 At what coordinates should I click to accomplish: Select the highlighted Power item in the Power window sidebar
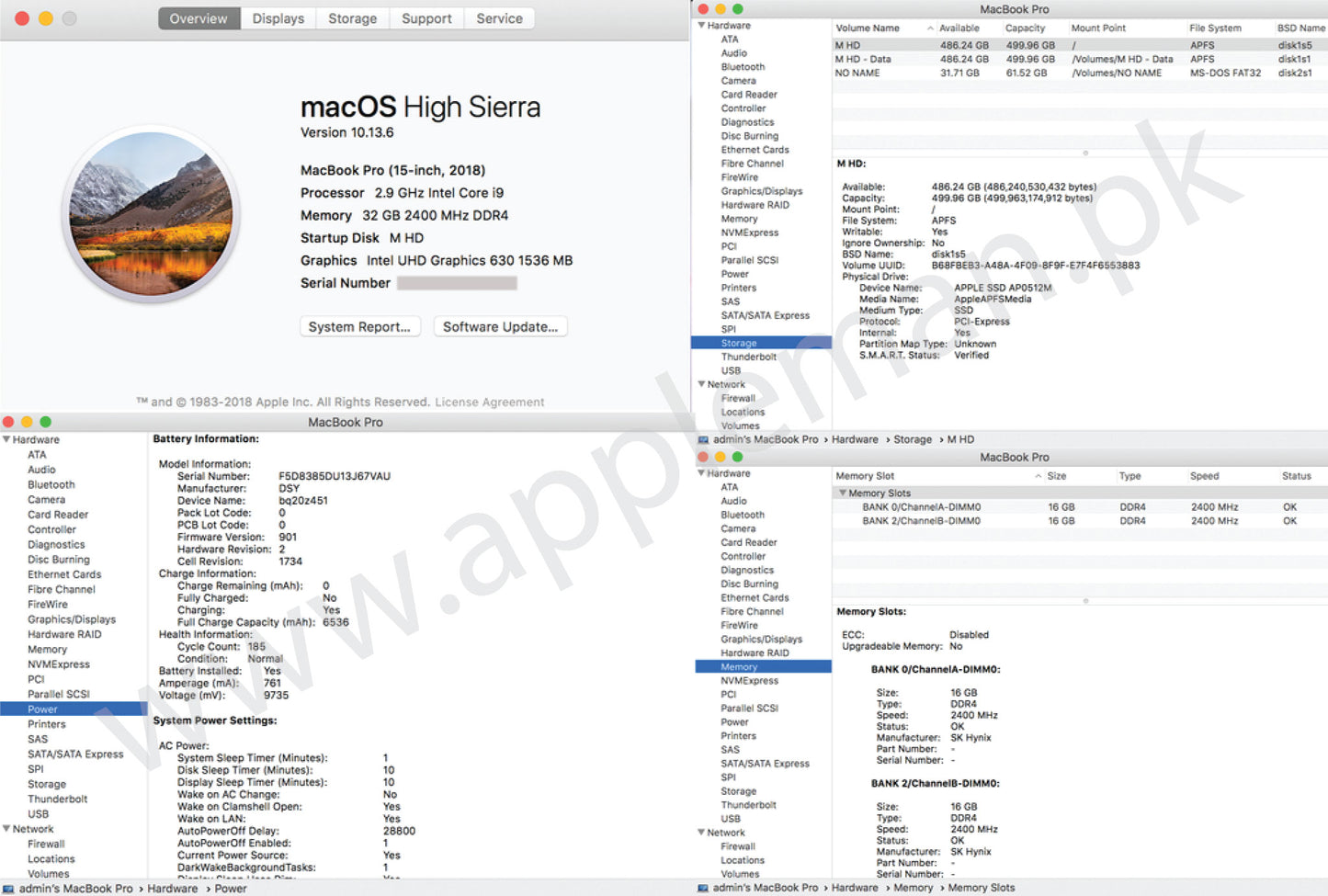tap(74, 709)
